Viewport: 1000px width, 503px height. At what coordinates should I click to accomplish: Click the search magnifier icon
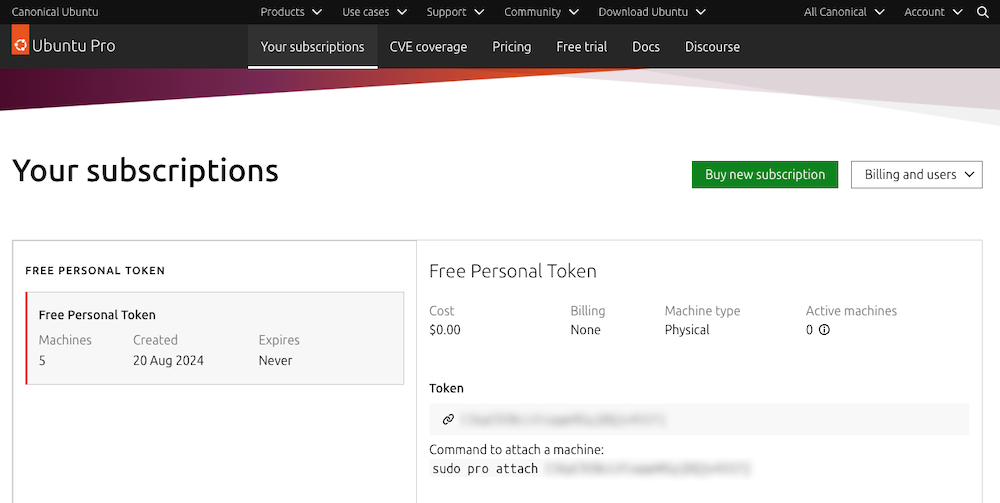click(982, 12)
